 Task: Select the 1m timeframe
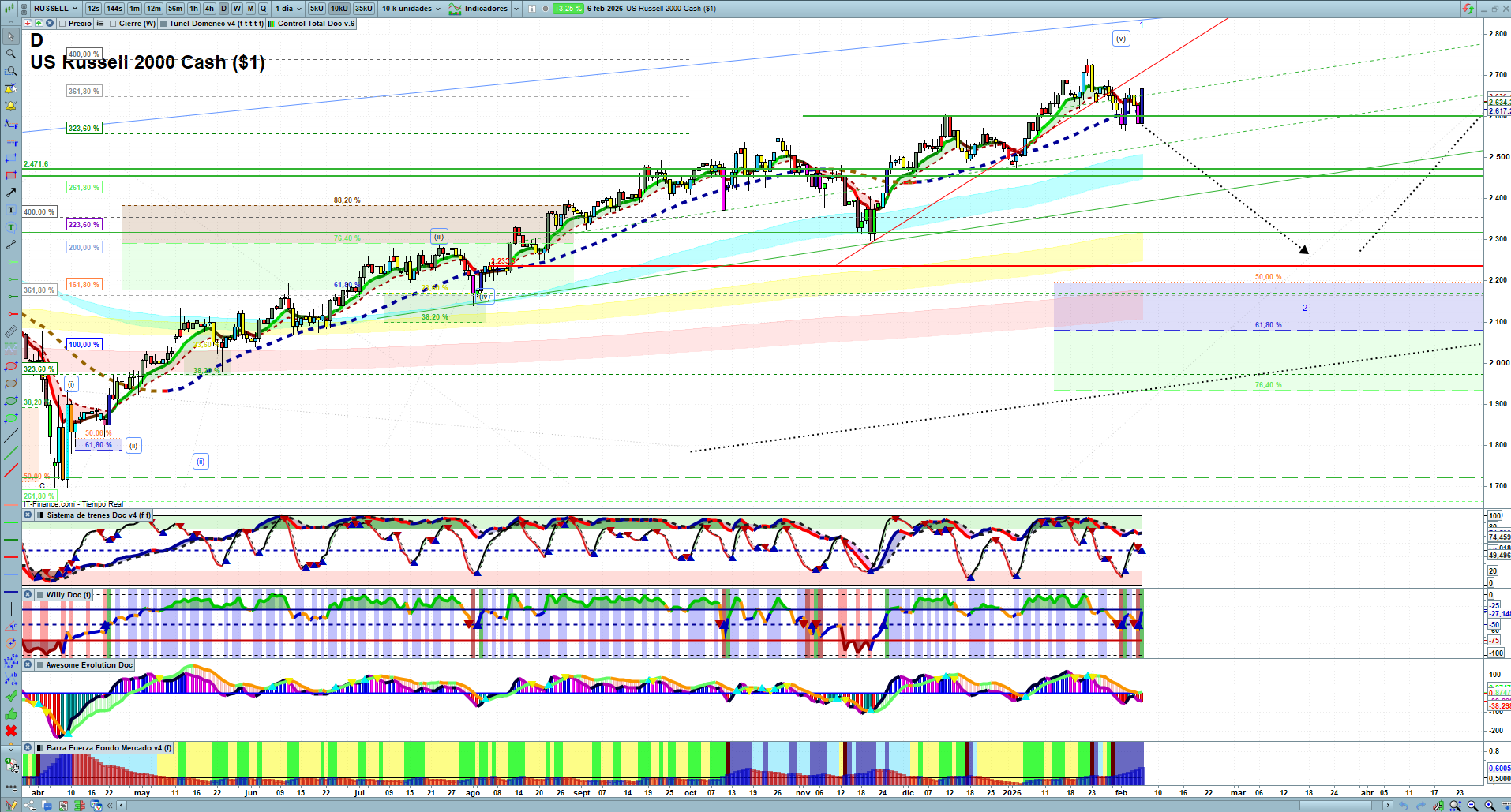coord(134,9)
